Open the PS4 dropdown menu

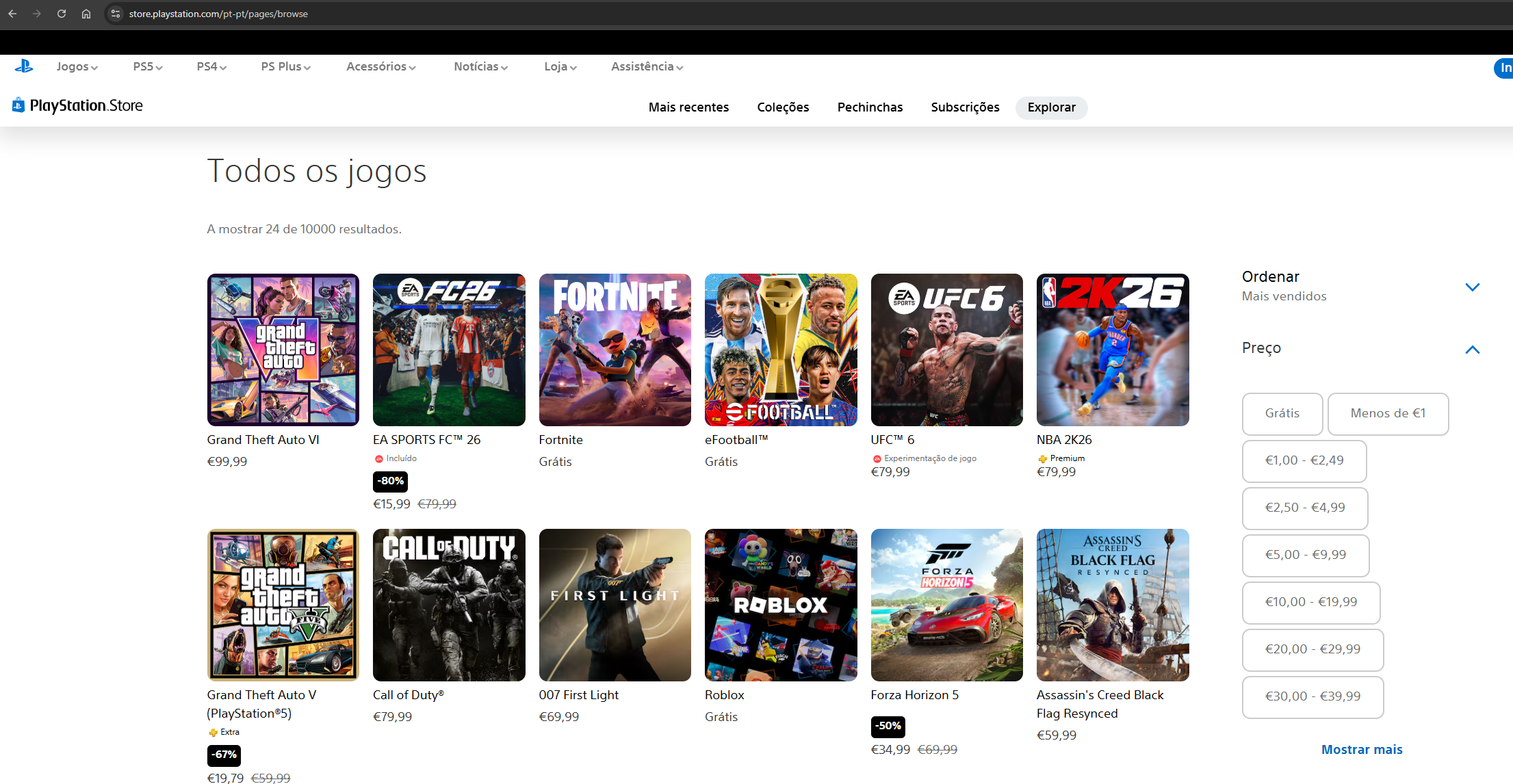tap(211, 66)
